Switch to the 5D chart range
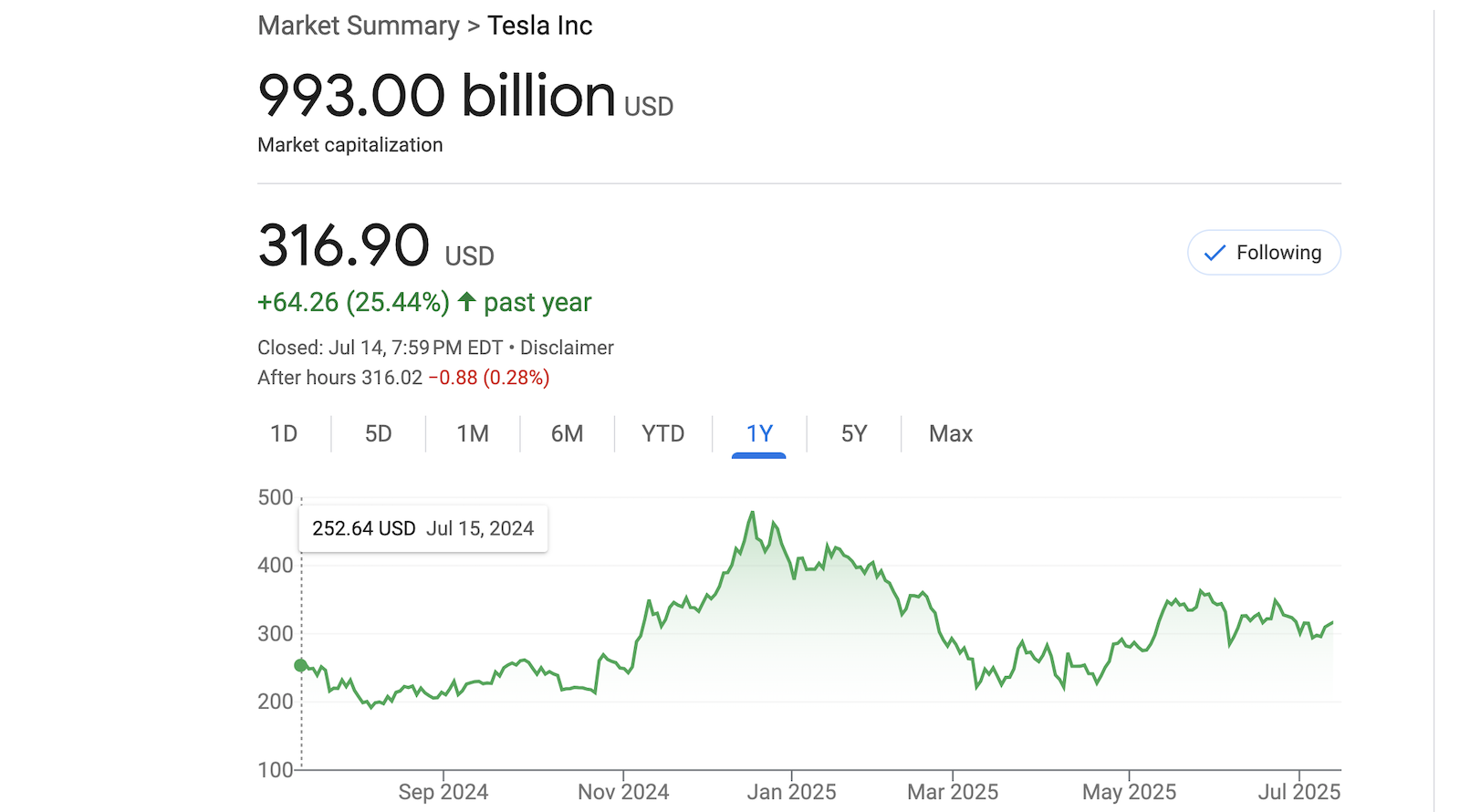 pos(379,434)
